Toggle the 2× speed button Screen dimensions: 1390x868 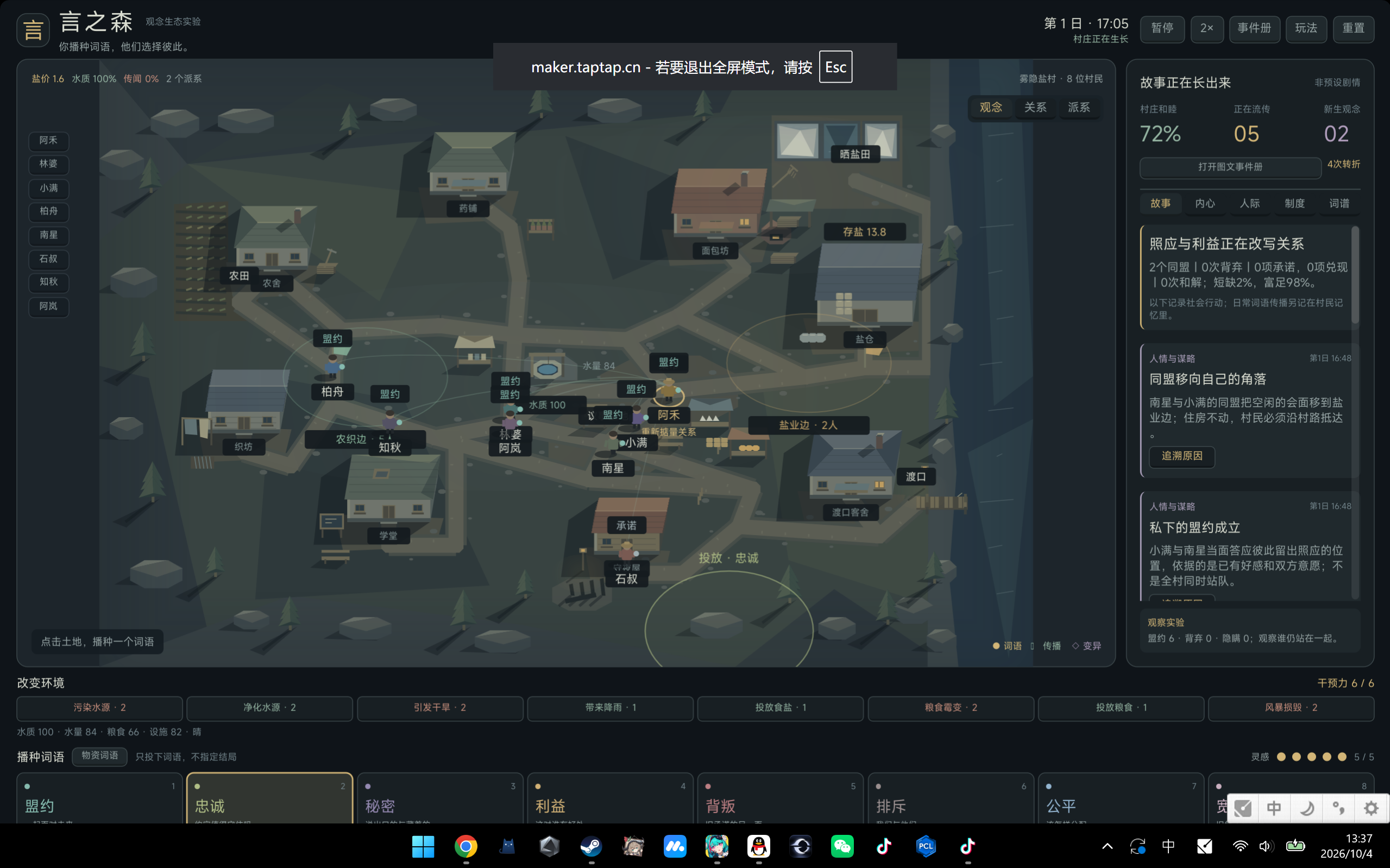(x=1207, y=28)
